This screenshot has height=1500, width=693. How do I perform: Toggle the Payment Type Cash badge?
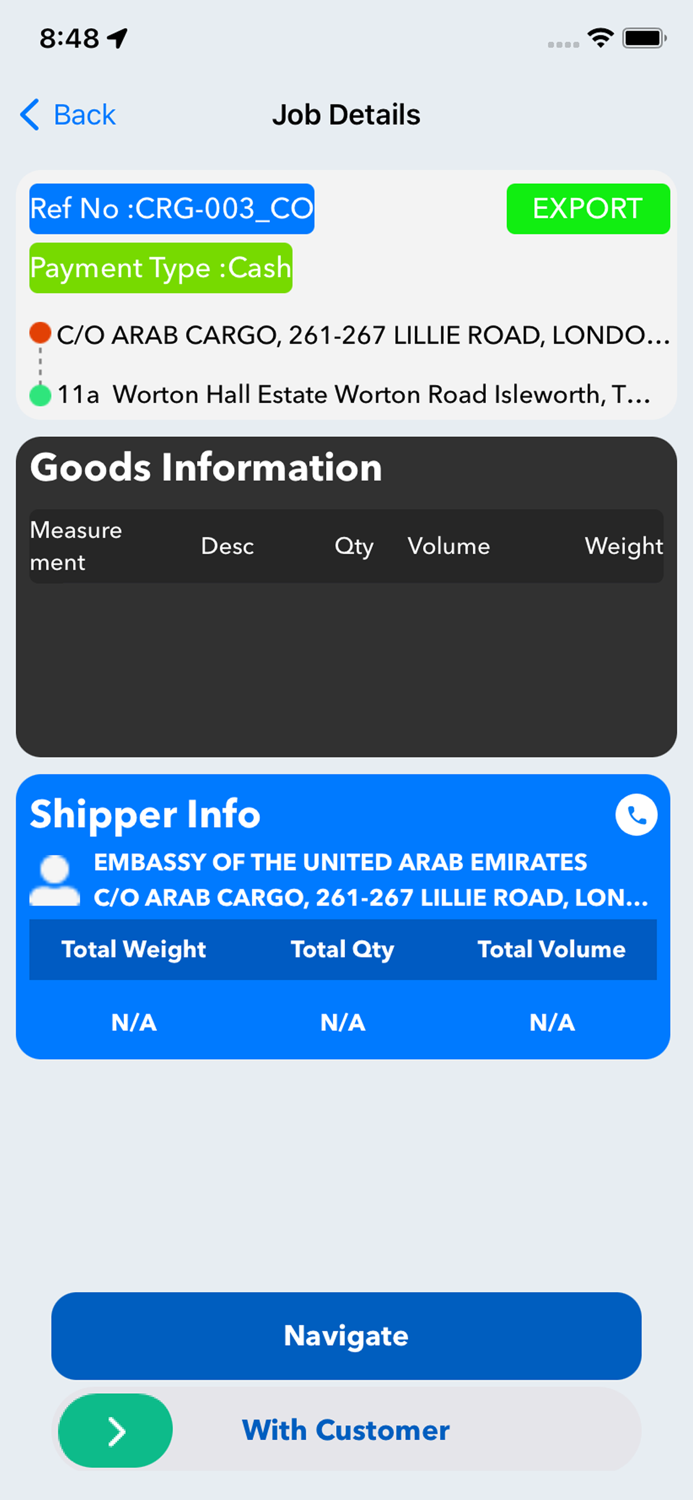pyautogui.click(x=160, y=268)
